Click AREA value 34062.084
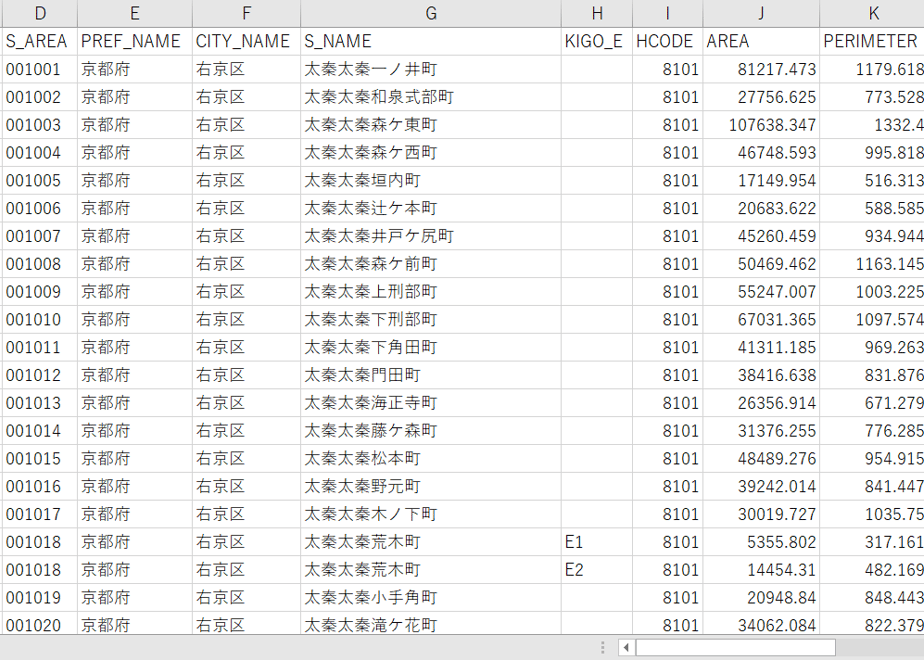Image resolution: width=924 pixels, height=660 pixels. click(761, 624)
